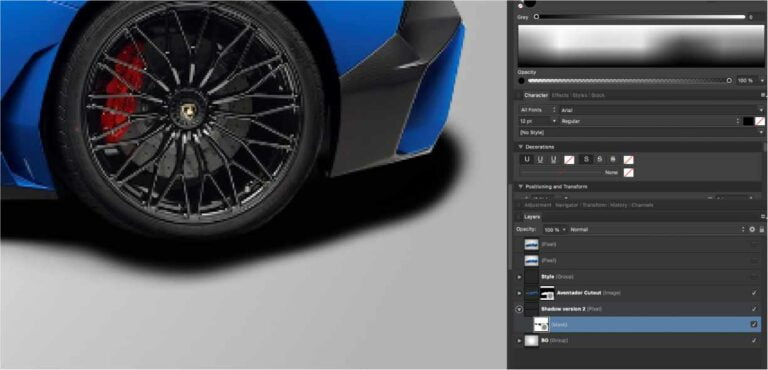Click the swap colours icon above Grey slider
The height and width of the screenshot is (370, 768).
[x=521, y=6]
